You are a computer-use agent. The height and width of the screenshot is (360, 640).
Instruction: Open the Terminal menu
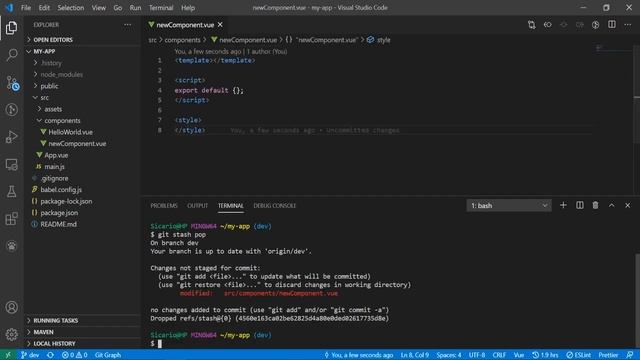(161, 8)
